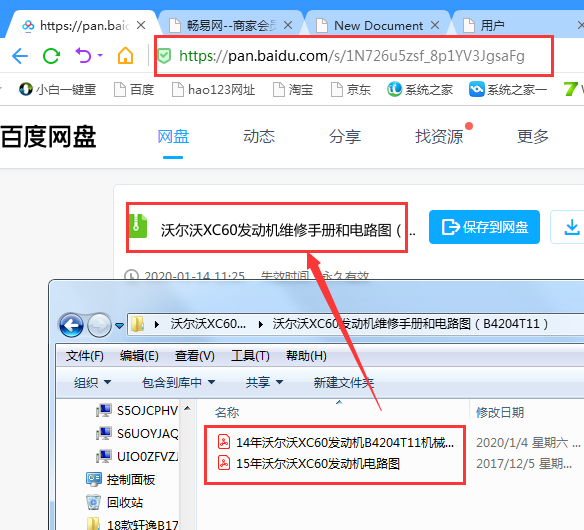The height and width of the screenshot is (530, 584).
Task: Click PDF icon of 14年沃尔沃 file
Action: click(223, 442)
